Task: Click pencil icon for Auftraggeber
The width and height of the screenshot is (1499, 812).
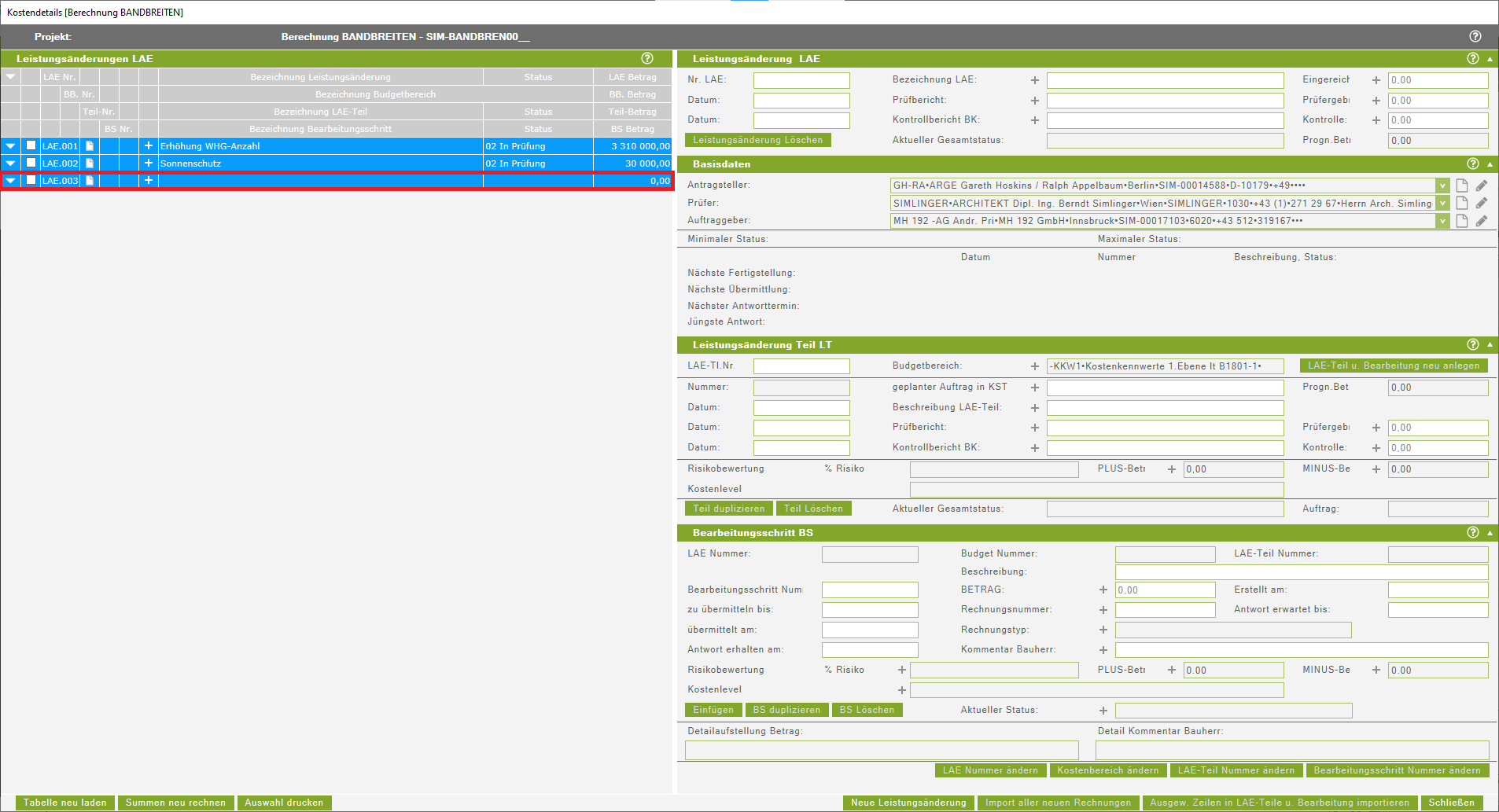Action: coord(1481,221)
